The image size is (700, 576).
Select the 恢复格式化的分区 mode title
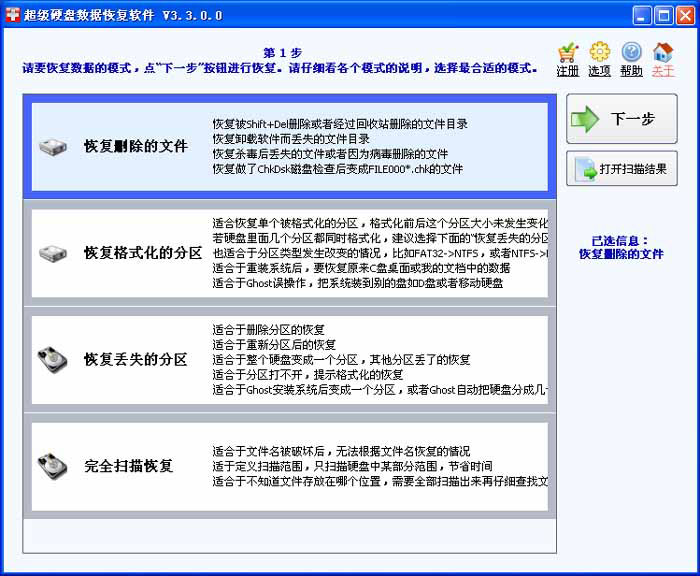pyautogui.click(x=143, y=253)
